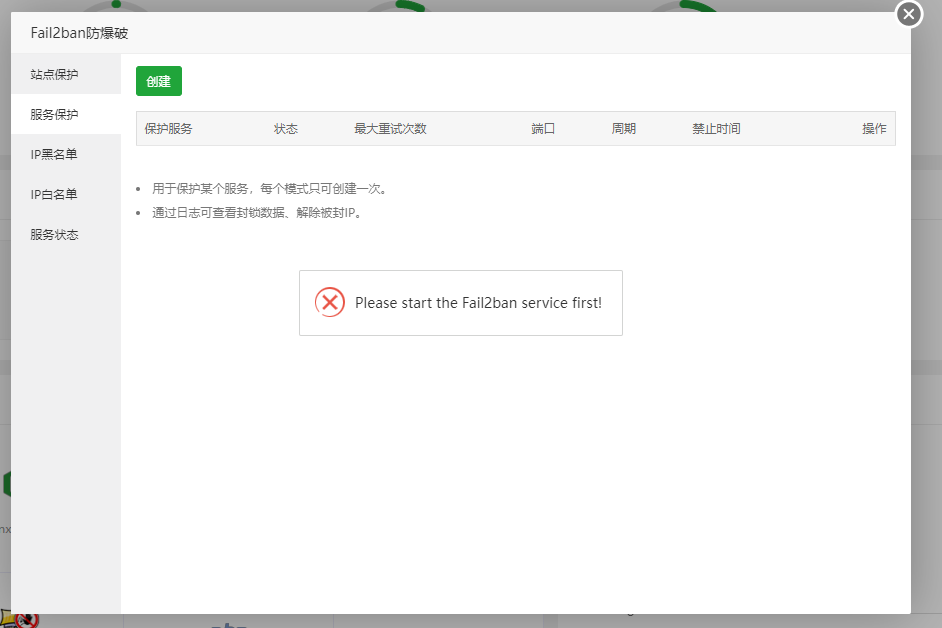This screenshot has width=942, height=628.
Task: Click the 端口 column header
Action: (542, 129)
